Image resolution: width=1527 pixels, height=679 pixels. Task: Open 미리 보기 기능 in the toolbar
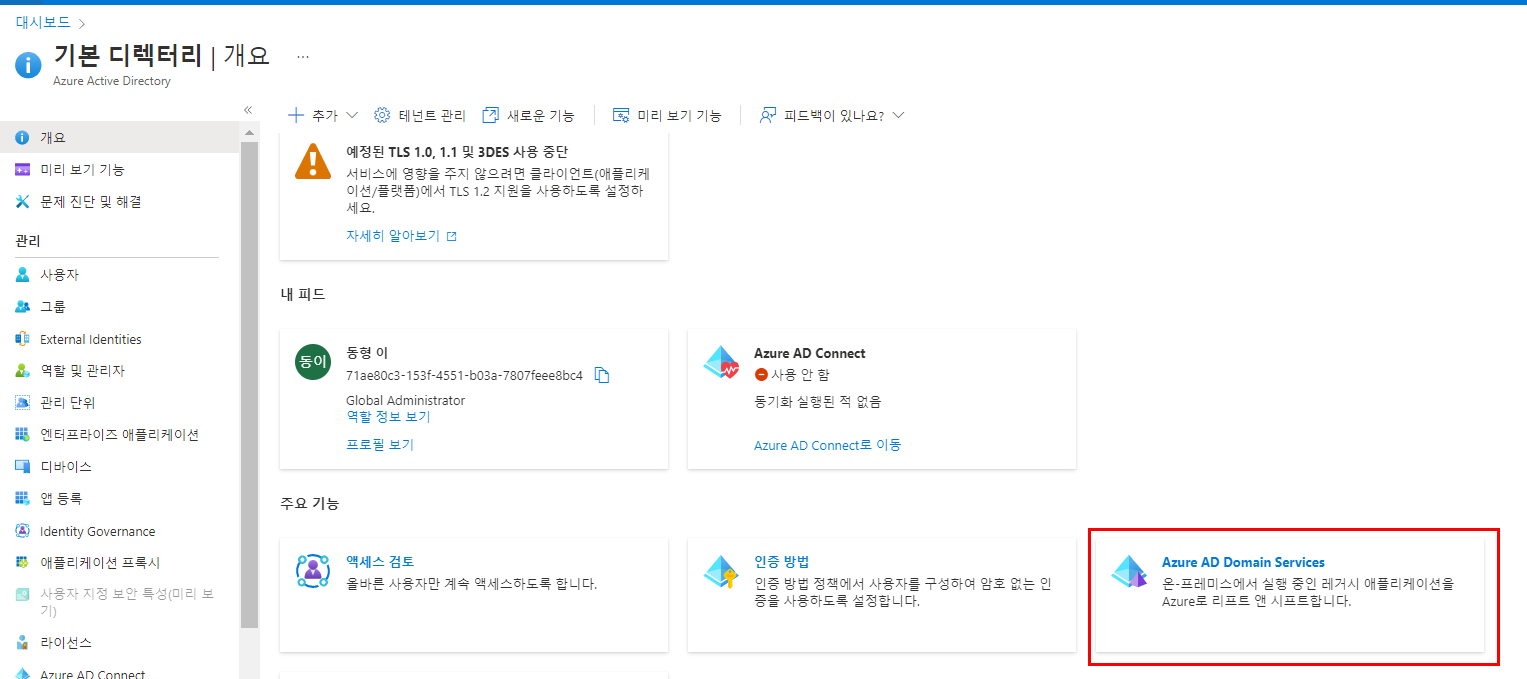667,115
